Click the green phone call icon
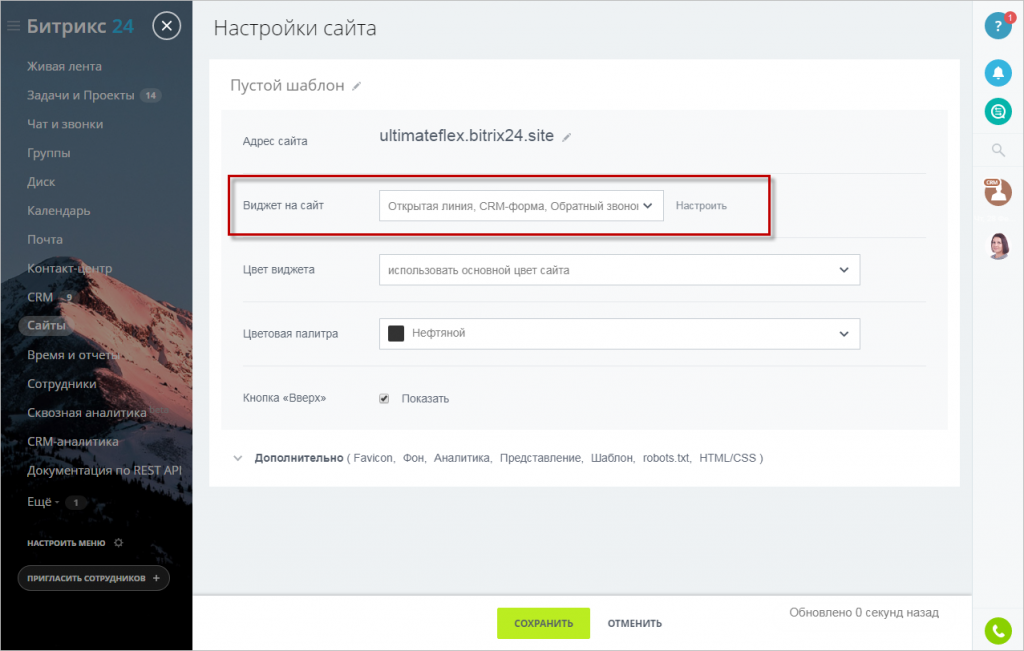Screen dimensions: 1024x651 [x=998, y=630]
